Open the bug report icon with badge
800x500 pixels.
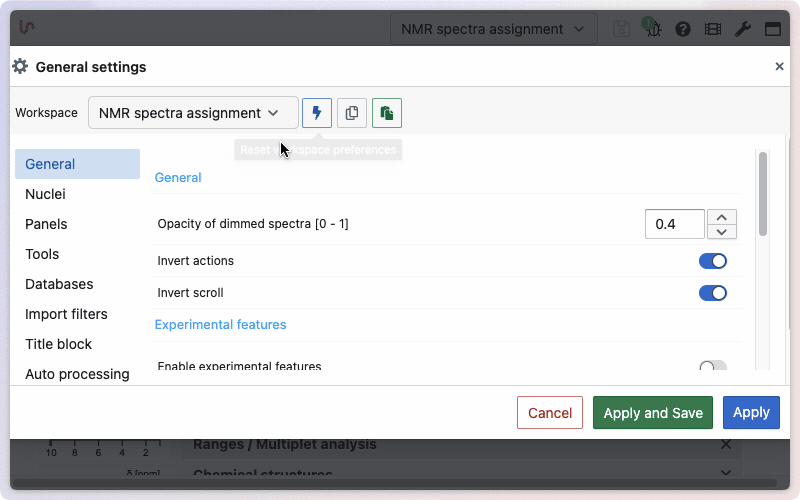coord(652,29)
